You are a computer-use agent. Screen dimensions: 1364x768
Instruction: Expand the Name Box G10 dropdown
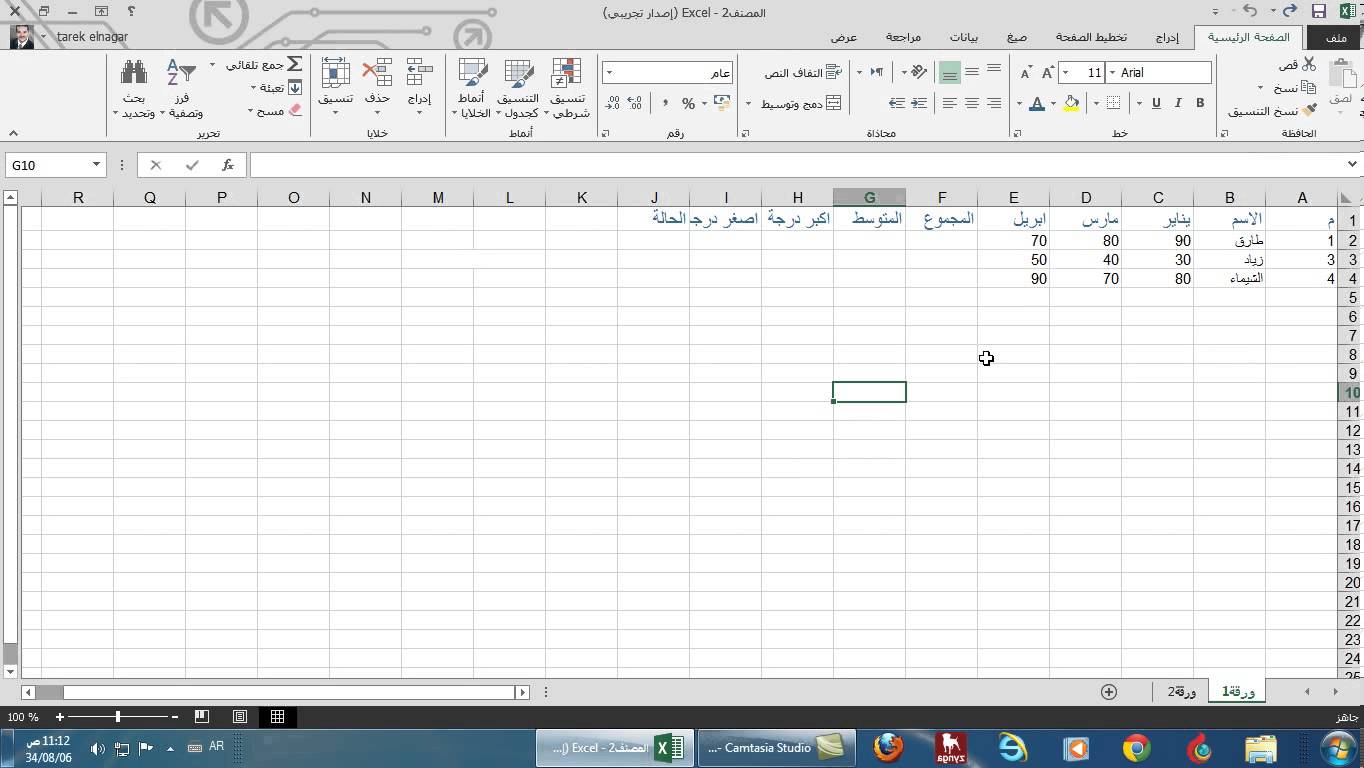[96, 165]
